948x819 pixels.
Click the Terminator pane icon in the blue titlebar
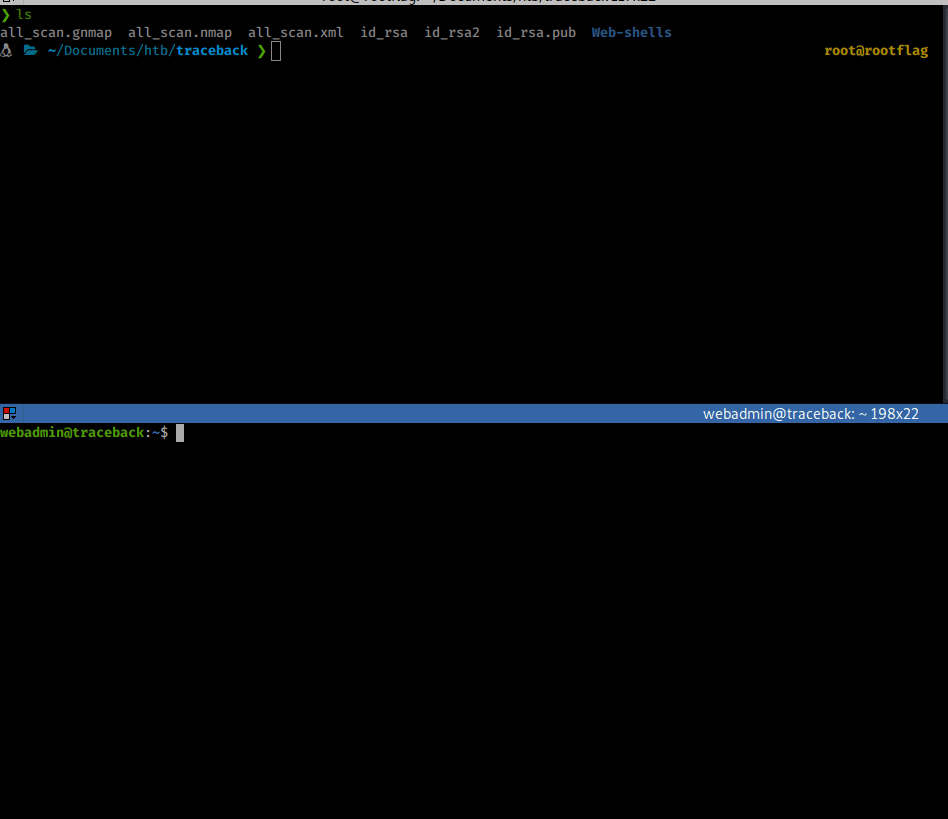[9, 413]
